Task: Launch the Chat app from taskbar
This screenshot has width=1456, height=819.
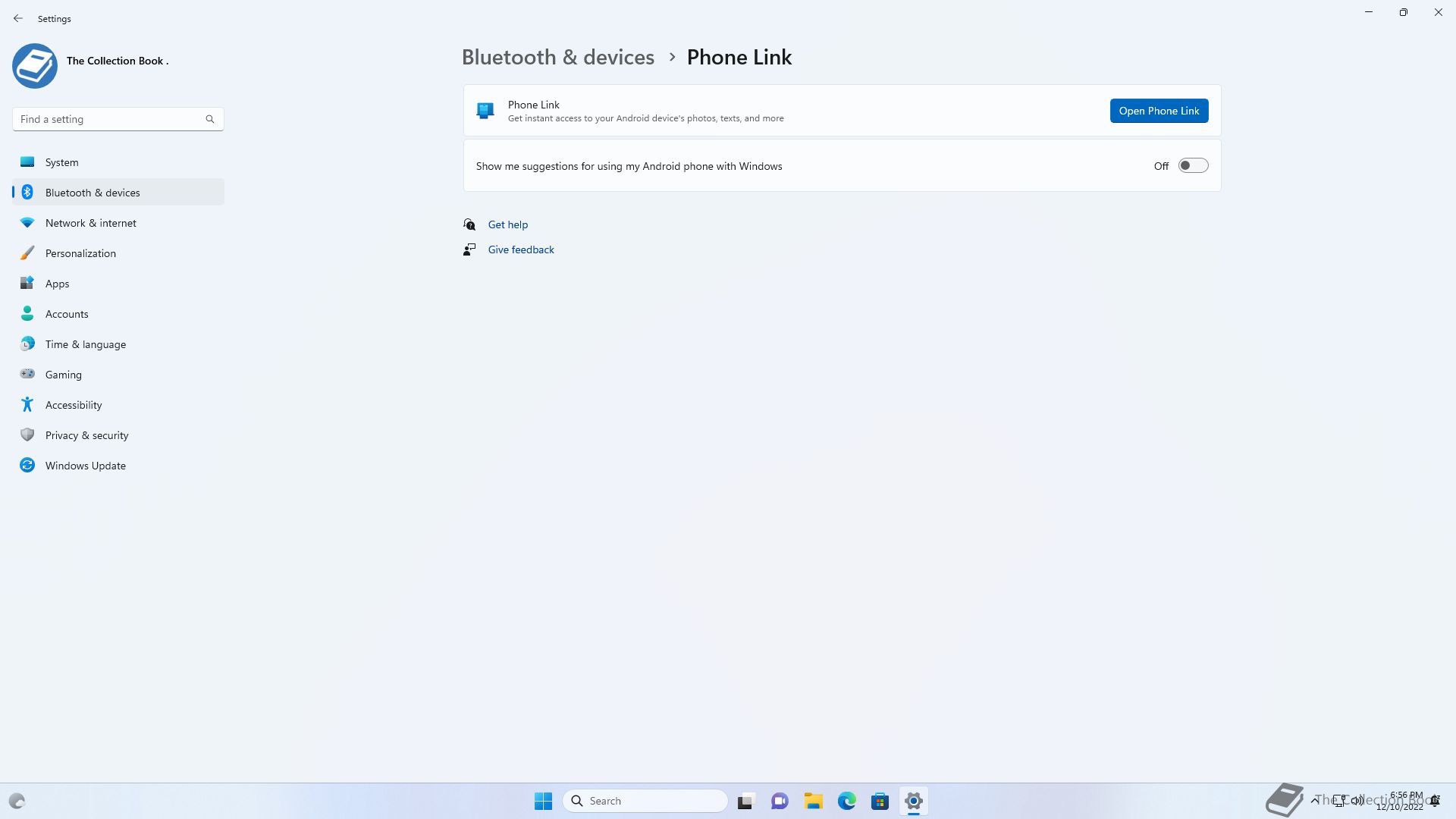Action: (780, 801)
